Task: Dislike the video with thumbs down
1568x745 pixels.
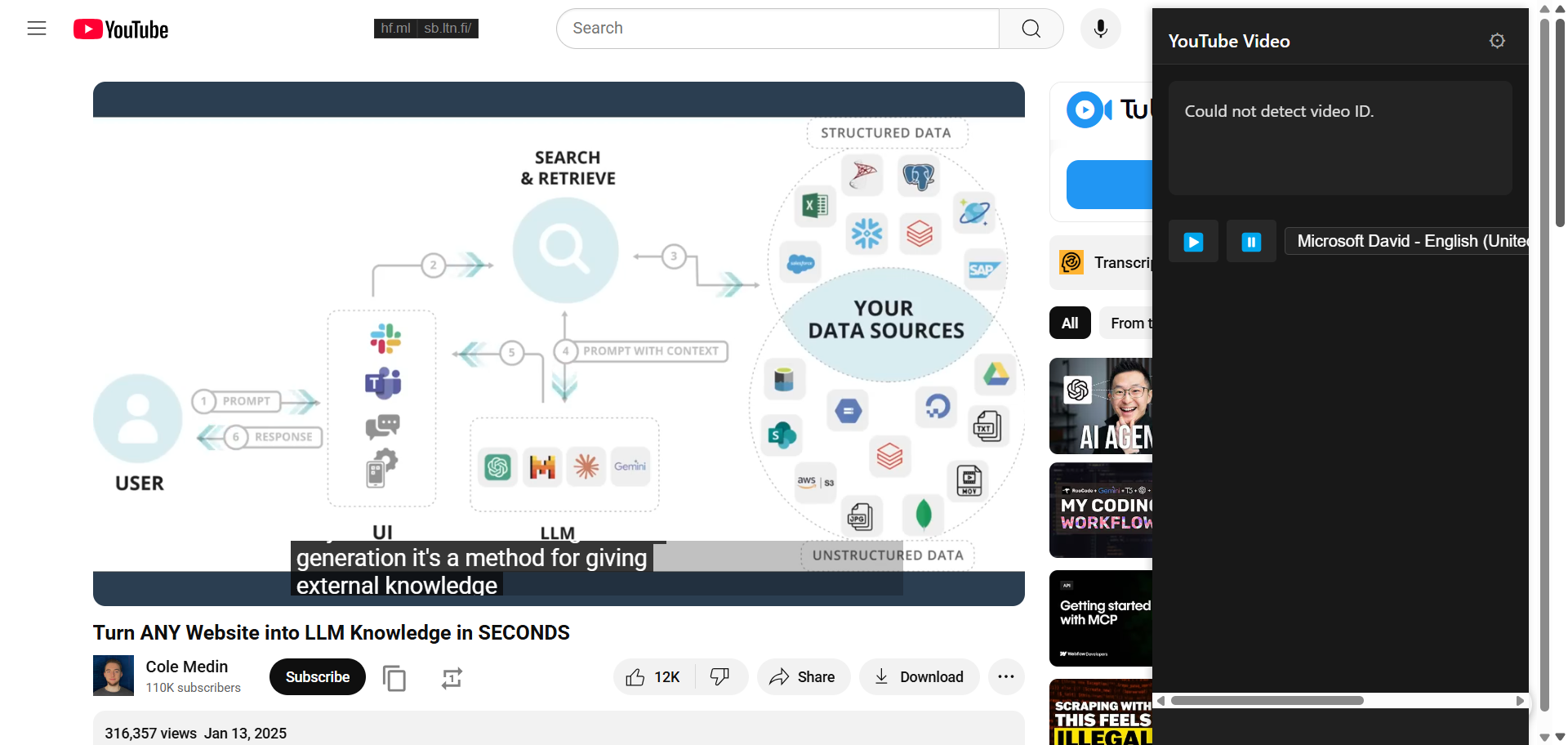Action: pos(720,677)
